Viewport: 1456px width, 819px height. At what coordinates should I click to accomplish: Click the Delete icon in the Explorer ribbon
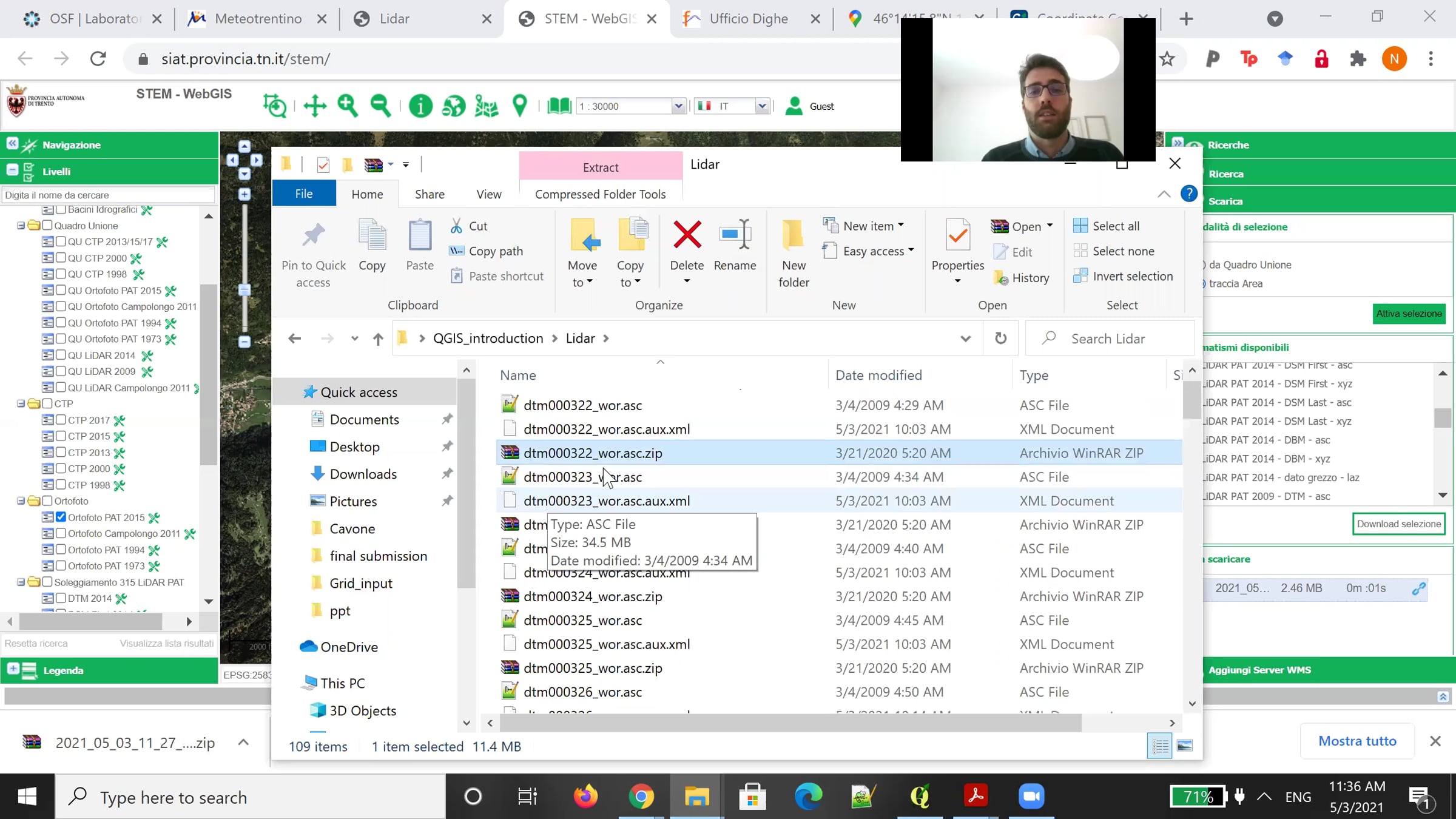click(x=687, y=235)
